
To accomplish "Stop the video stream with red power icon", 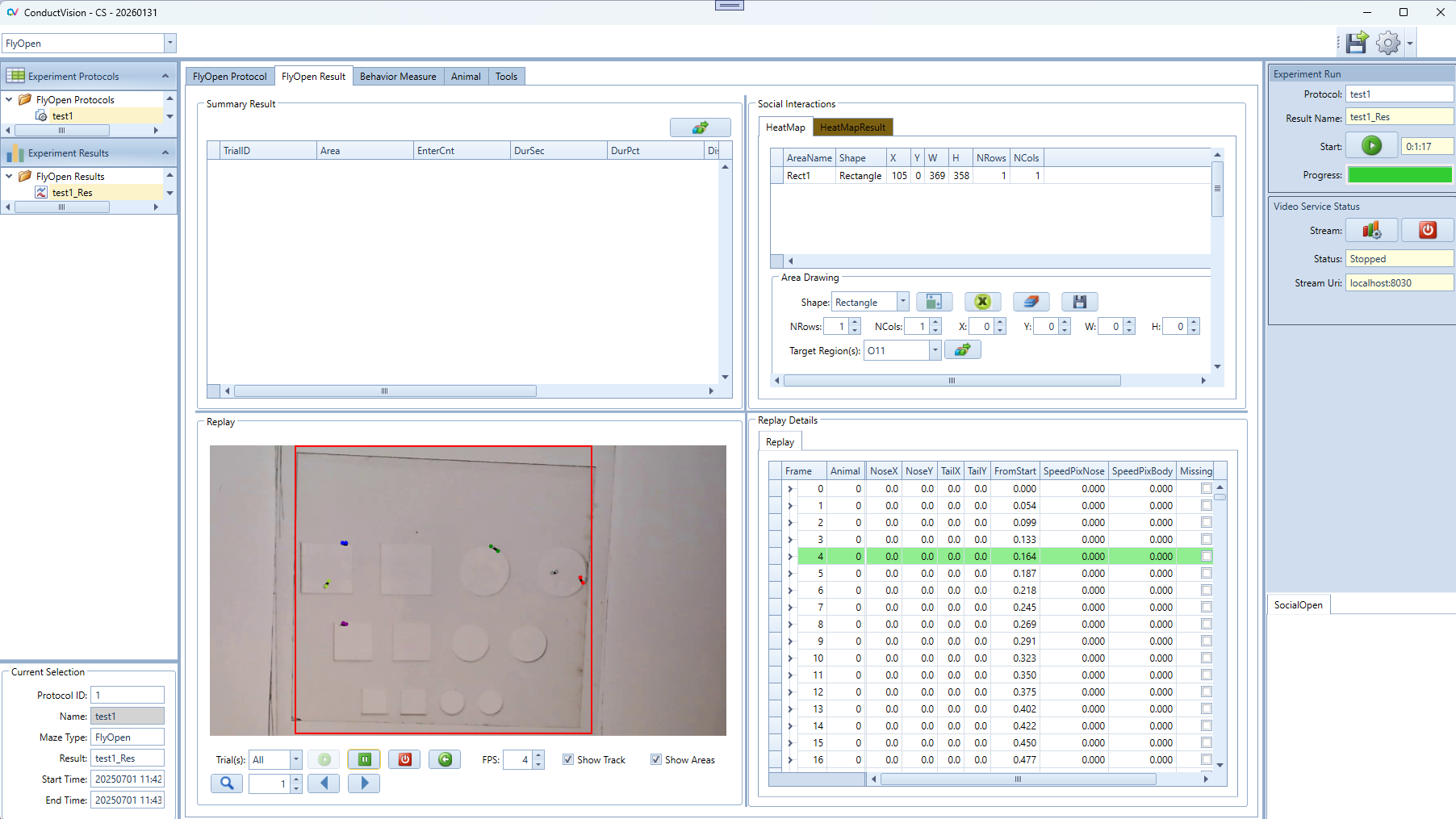I will [x=1427, y=230].
